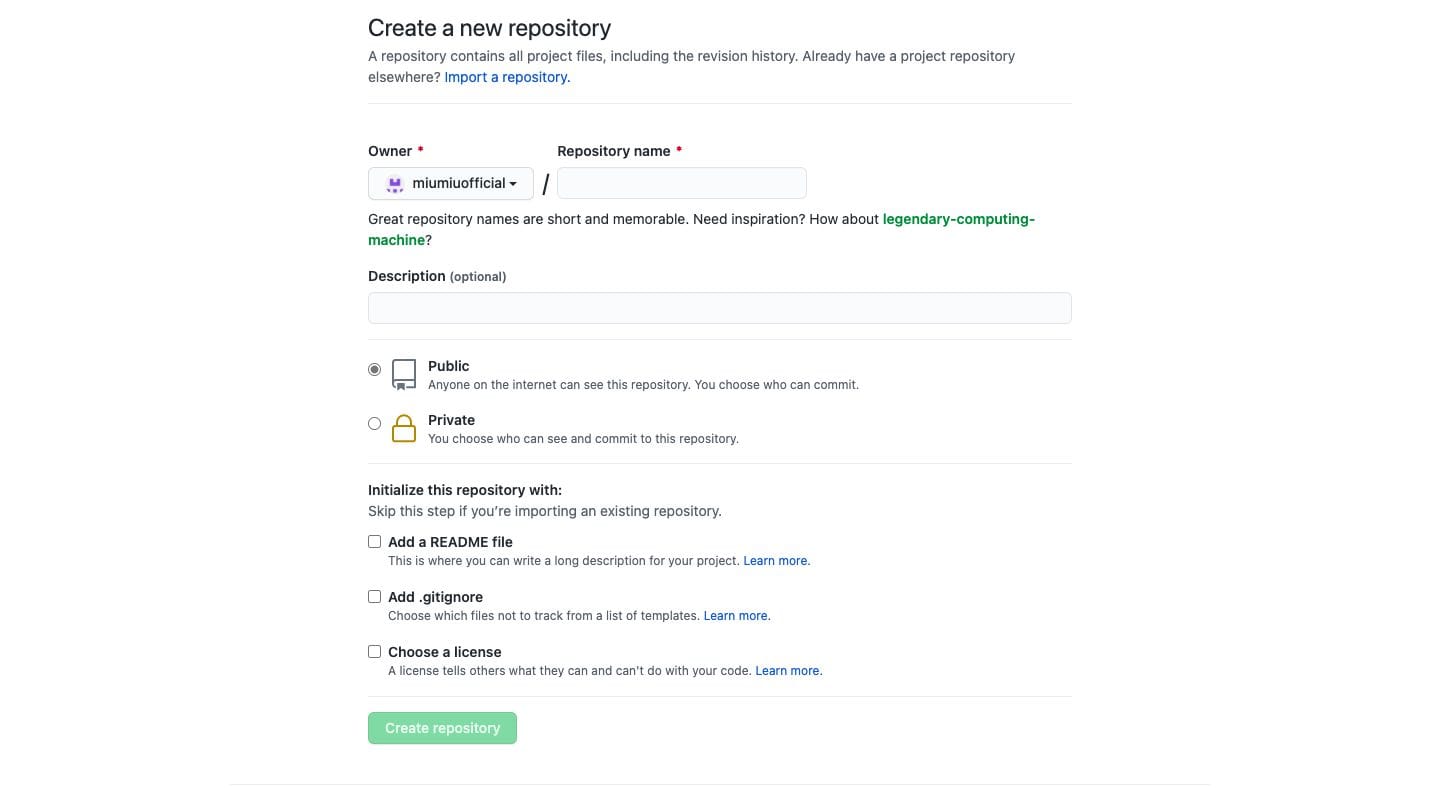Click the Public repository book icon
1440x788 pixels.
(x=403, y=374)
